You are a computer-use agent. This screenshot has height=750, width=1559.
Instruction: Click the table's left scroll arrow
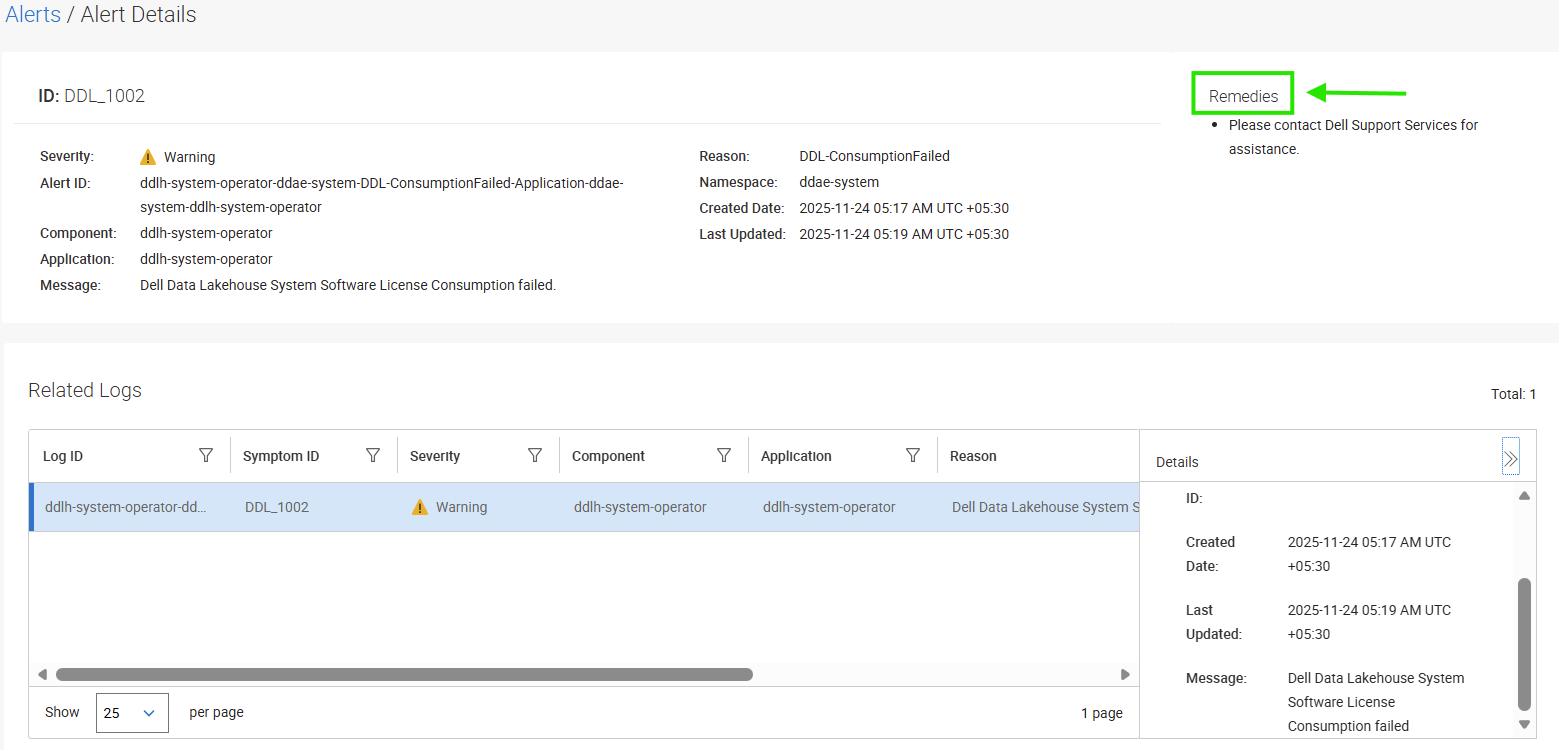point(42,675)
